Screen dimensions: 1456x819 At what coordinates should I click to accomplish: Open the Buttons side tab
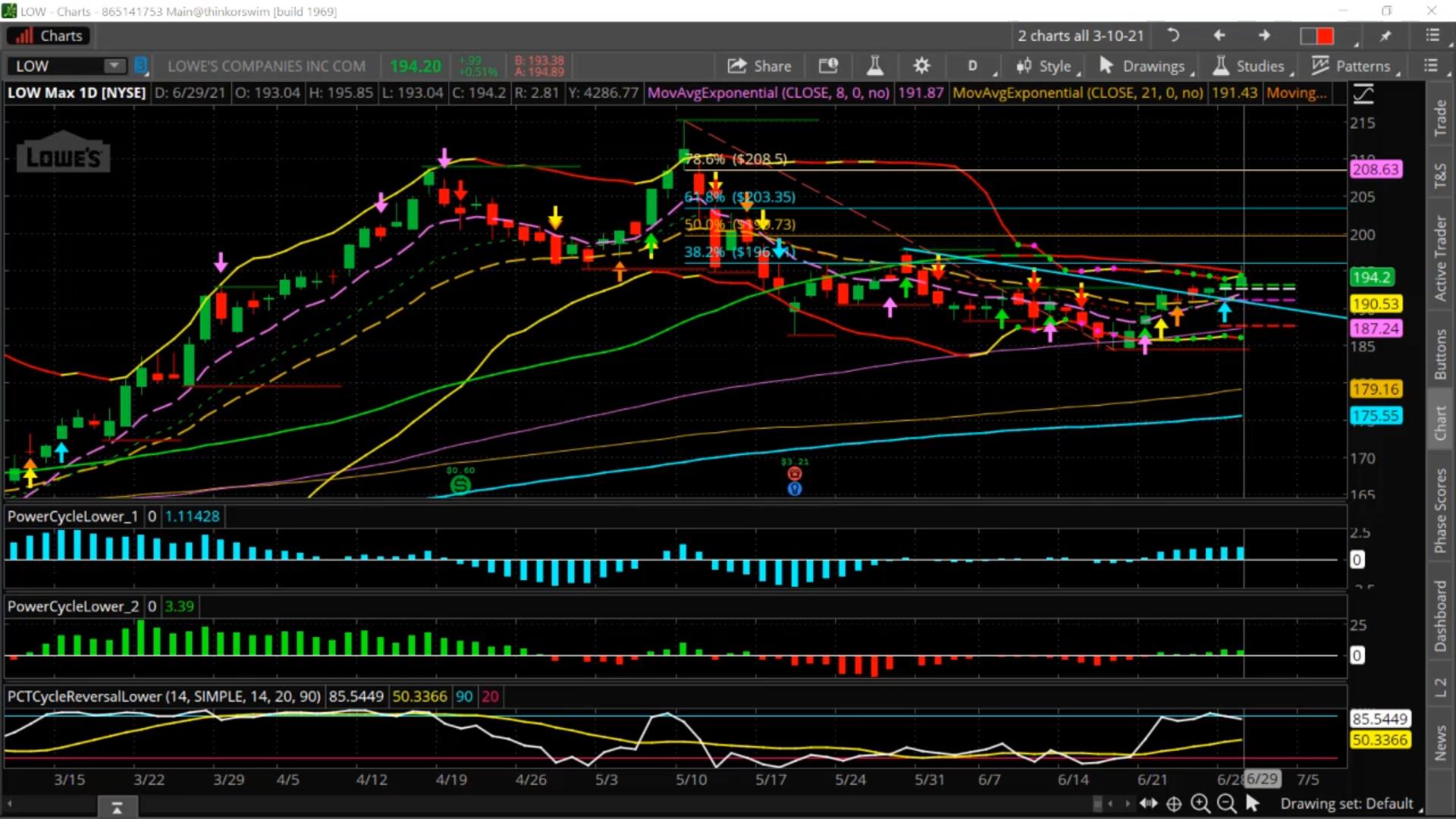coord(1439,355)
